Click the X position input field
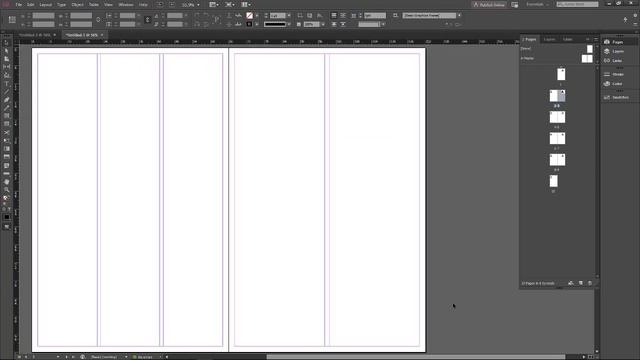The width and height of the screenshot is (640, 360). (43, 16)
